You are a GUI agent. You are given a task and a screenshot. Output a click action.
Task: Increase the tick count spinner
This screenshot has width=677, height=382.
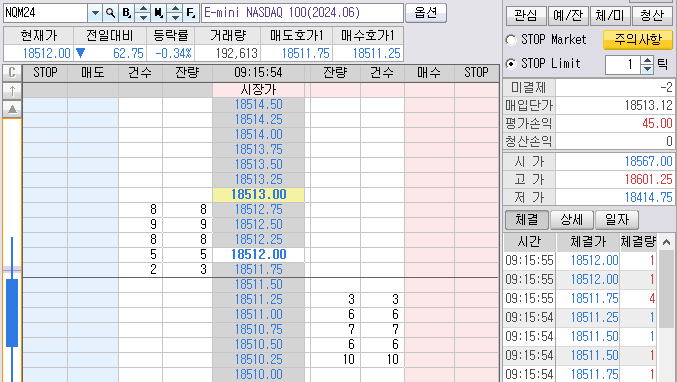pos(647,60)
